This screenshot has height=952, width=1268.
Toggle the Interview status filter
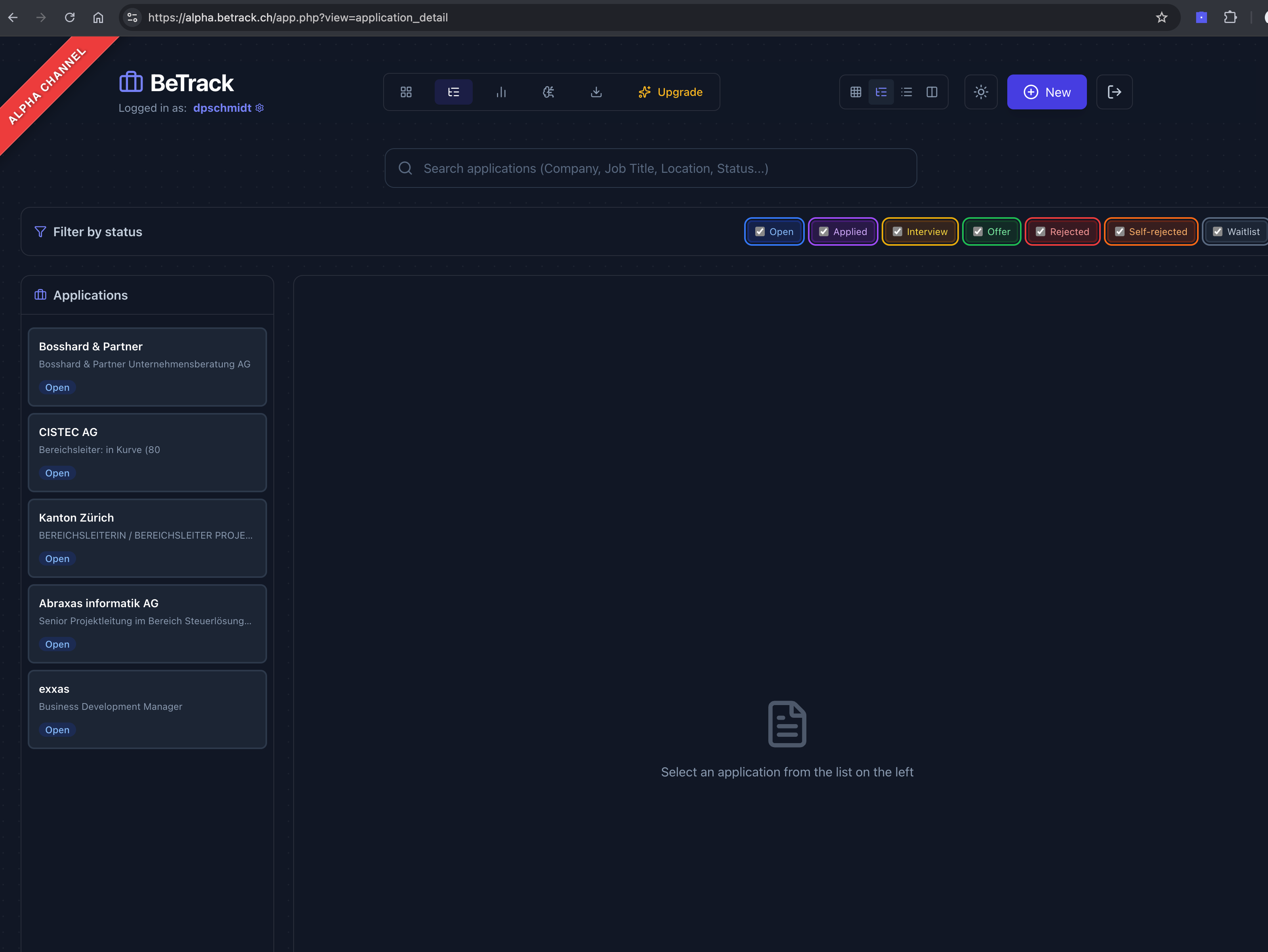[x=898, y=232]
